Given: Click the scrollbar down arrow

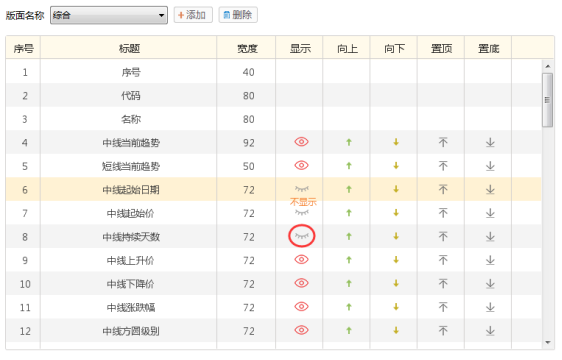Looking at the screenshot, I should [x=547, y=342].
